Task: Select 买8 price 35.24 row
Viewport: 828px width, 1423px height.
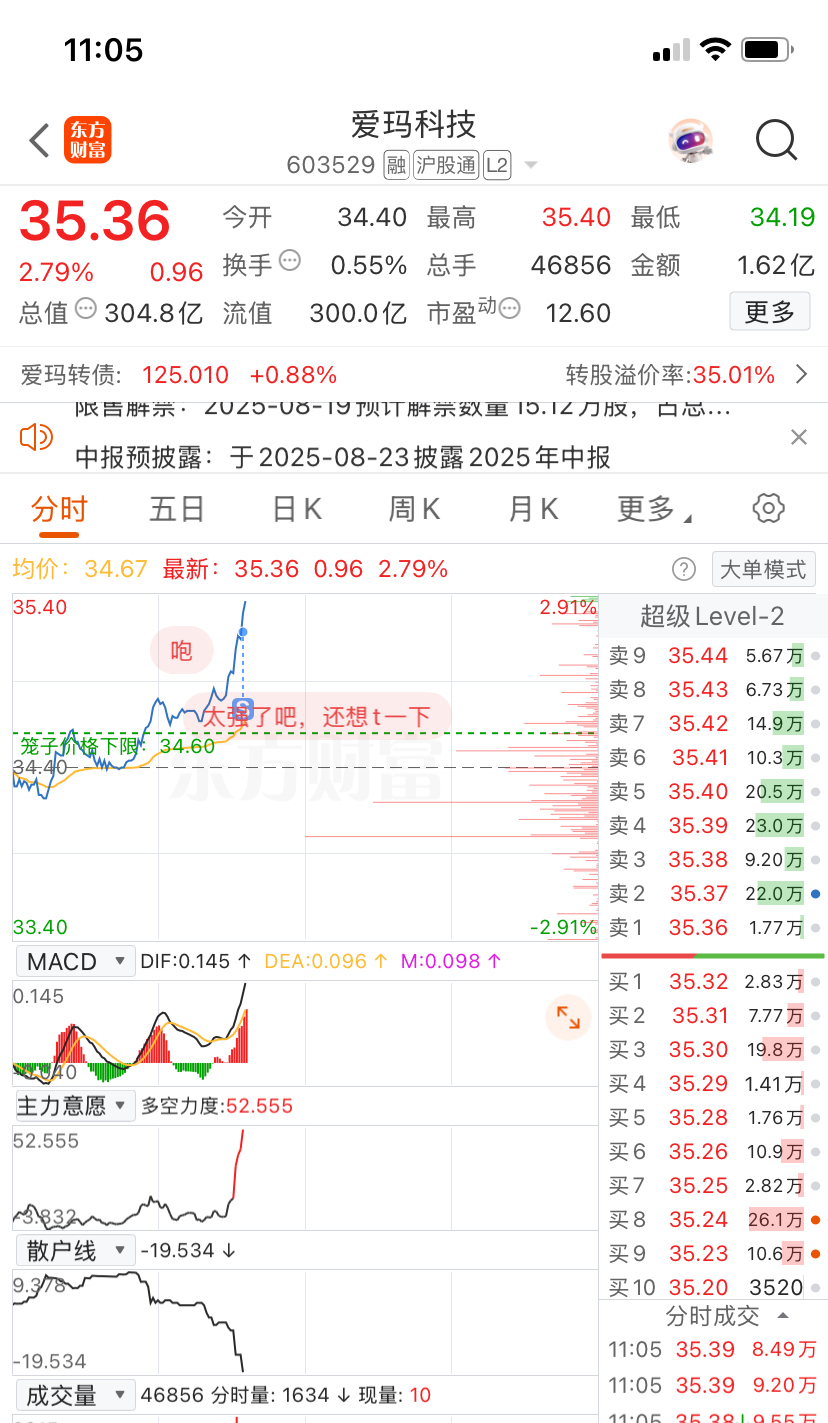Action: [714, 1219]
